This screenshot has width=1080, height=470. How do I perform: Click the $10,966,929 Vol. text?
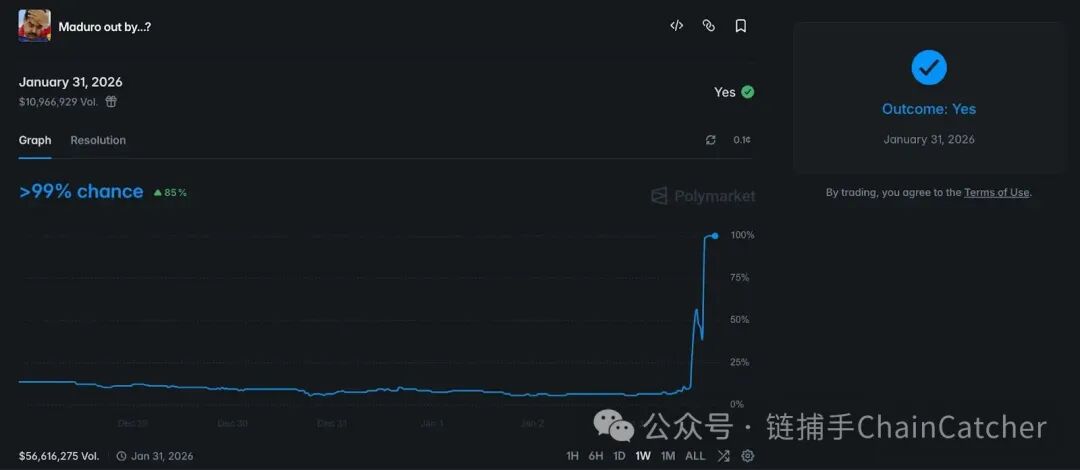click(x=58, y=102)
